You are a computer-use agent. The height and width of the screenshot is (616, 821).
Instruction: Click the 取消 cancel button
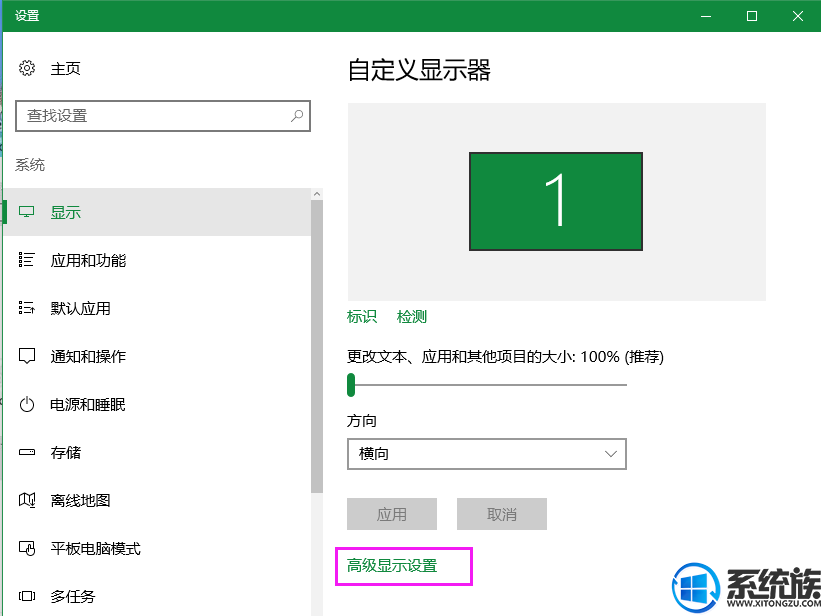[x=502, y=514]
